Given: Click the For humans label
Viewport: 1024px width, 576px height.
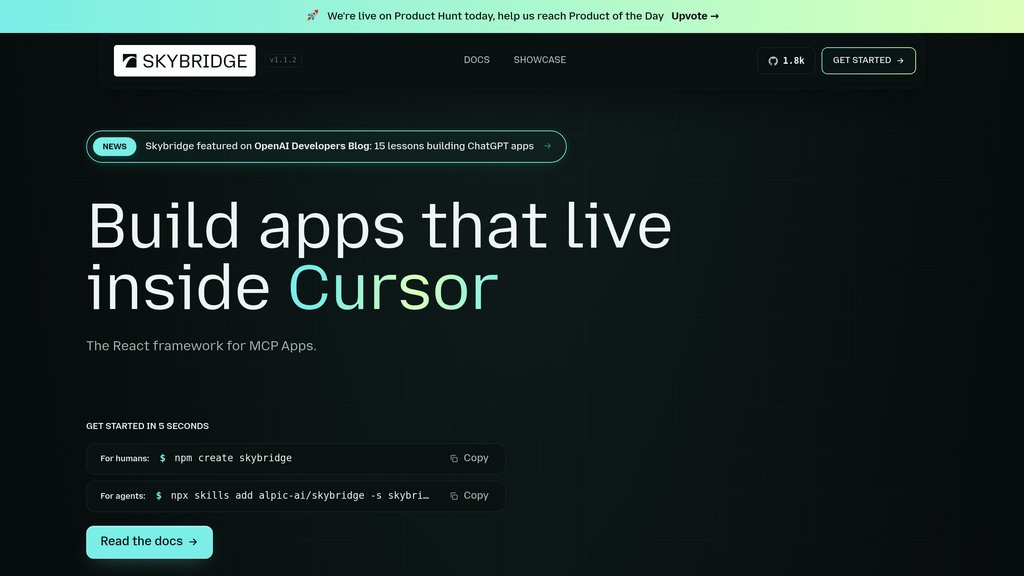Looking at the screenshot, I should (125, 458).
